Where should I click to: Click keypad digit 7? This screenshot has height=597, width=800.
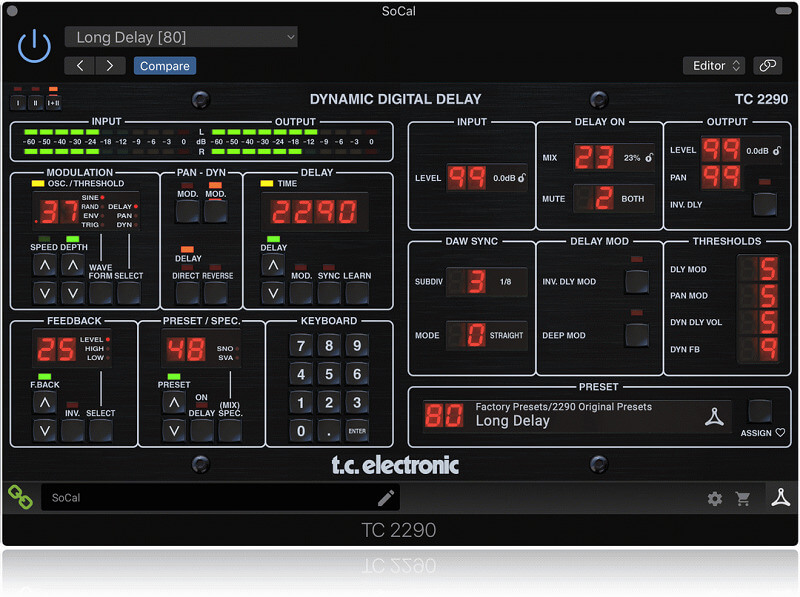[301, 346]
